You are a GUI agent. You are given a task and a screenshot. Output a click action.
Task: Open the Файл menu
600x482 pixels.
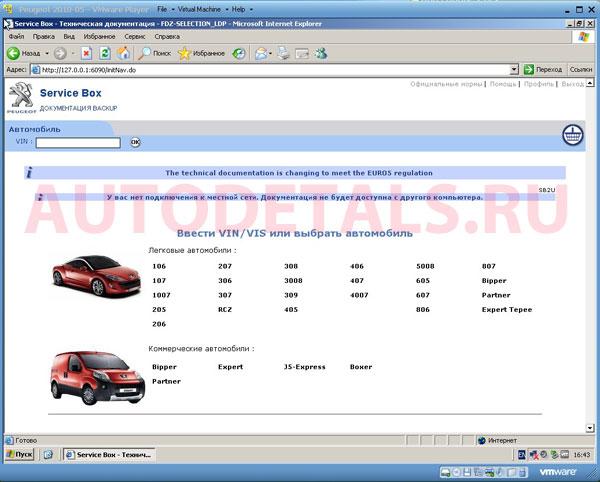coord(16,36)
